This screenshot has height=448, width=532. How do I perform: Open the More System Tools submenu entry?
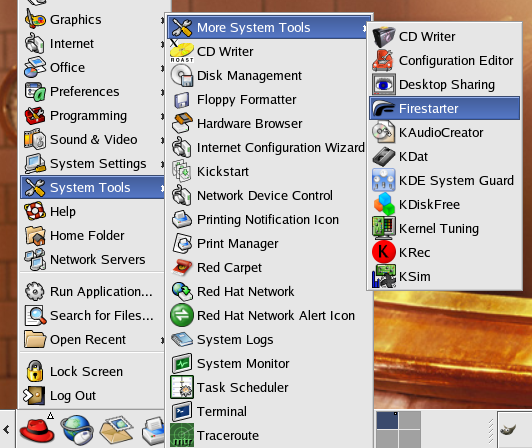point(268,27)
